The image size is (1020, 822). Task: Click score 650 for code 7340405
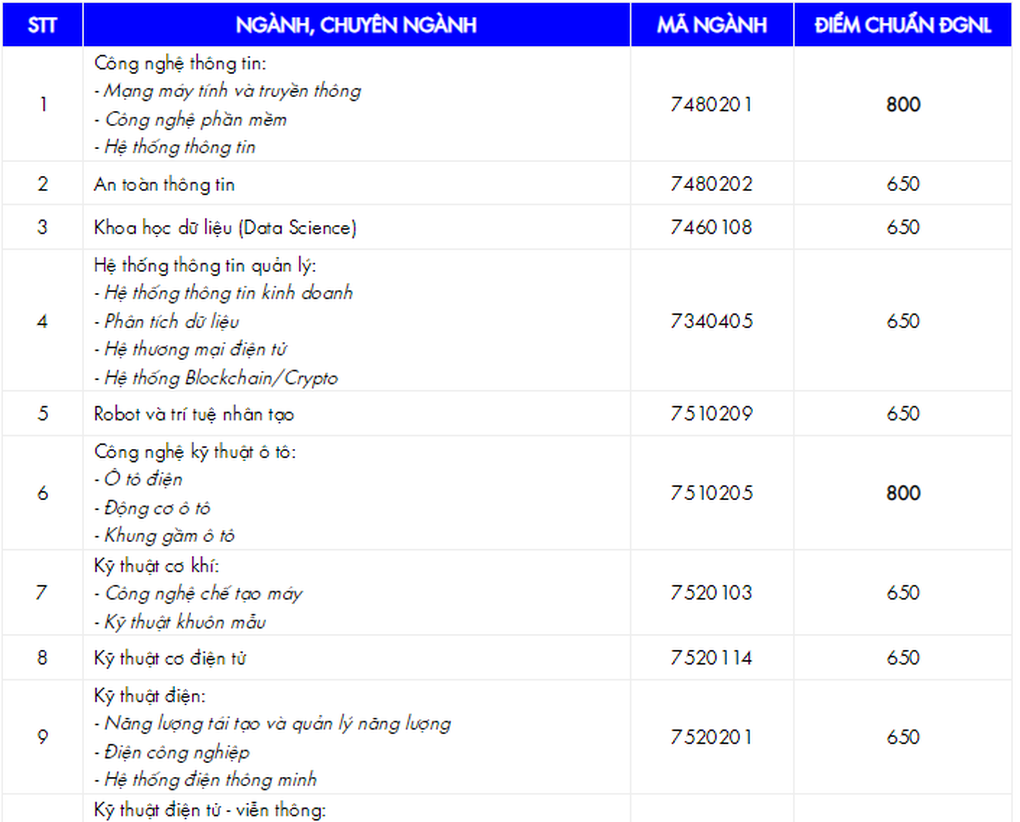click(x=903, y=321)
